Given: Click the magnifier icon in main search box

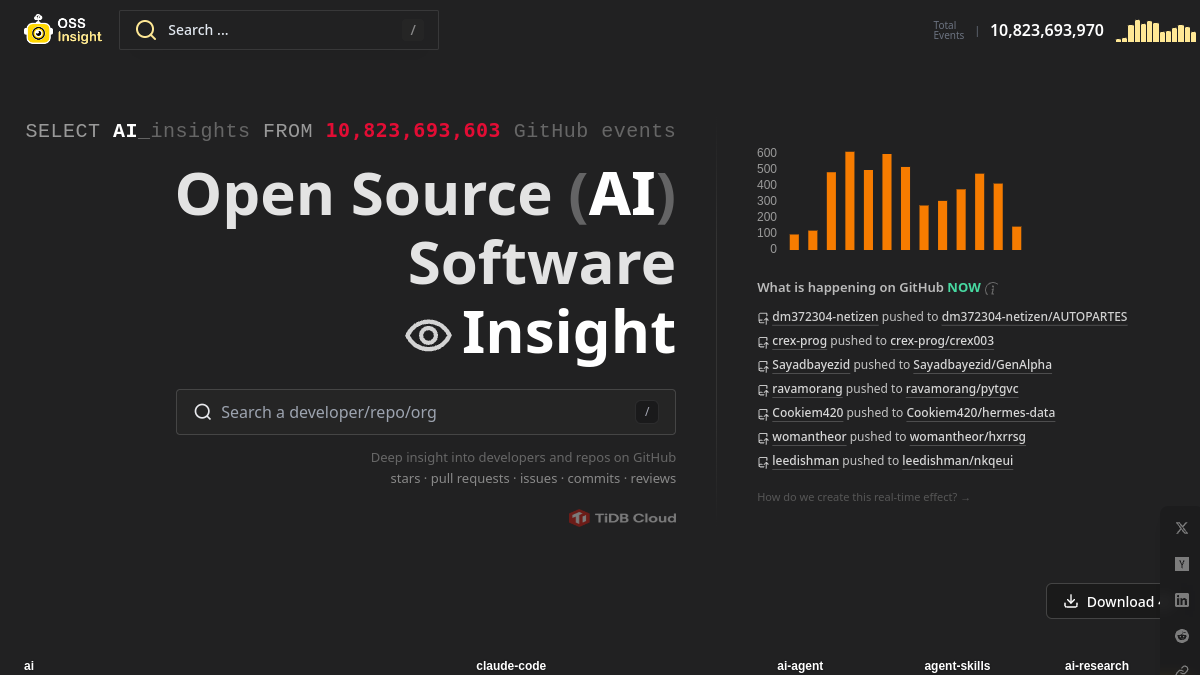Looking at the screenshot, I should (203, 412).
